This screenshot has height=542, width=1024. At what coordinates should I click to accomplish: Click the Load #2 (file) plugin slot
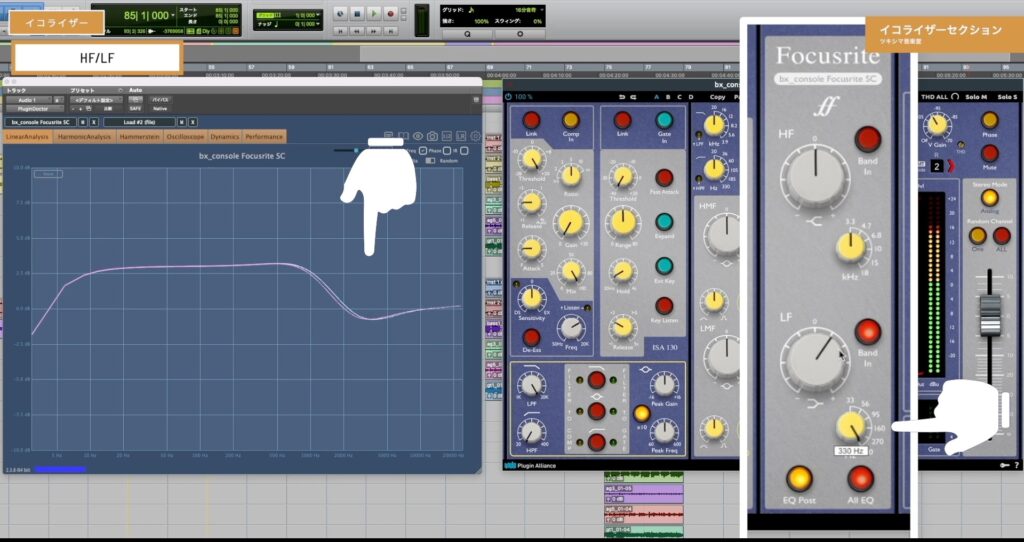pyautogui.click(x=139, y=122)
